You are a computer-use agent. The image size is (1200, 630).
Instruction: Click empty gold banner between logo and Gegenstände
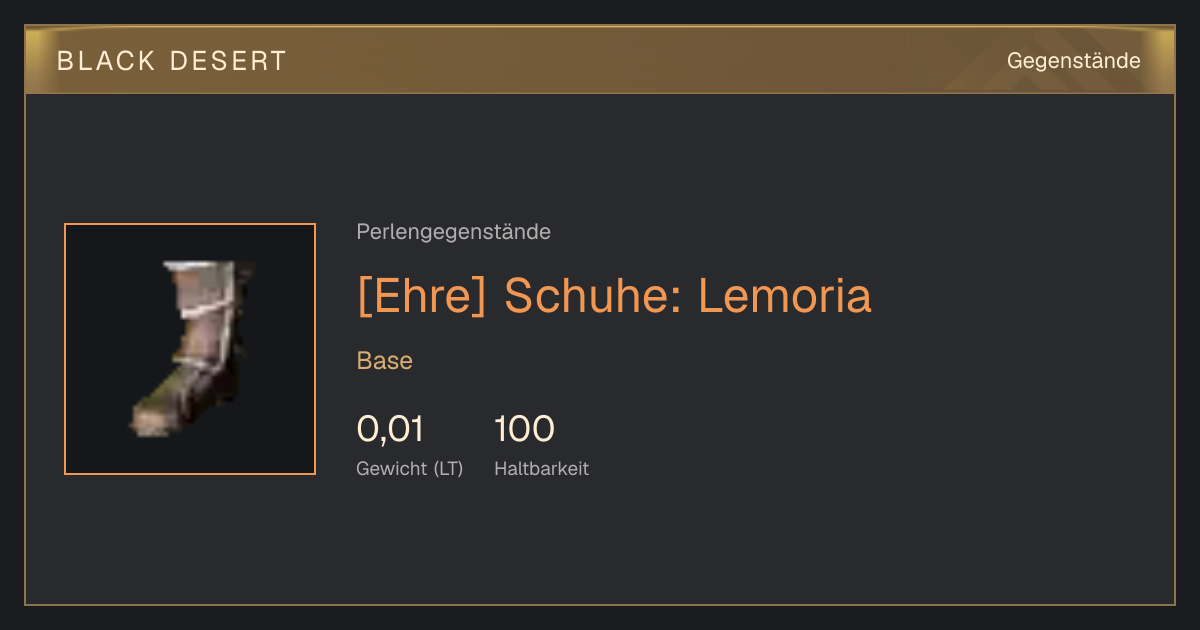click(x=640, y=61)
